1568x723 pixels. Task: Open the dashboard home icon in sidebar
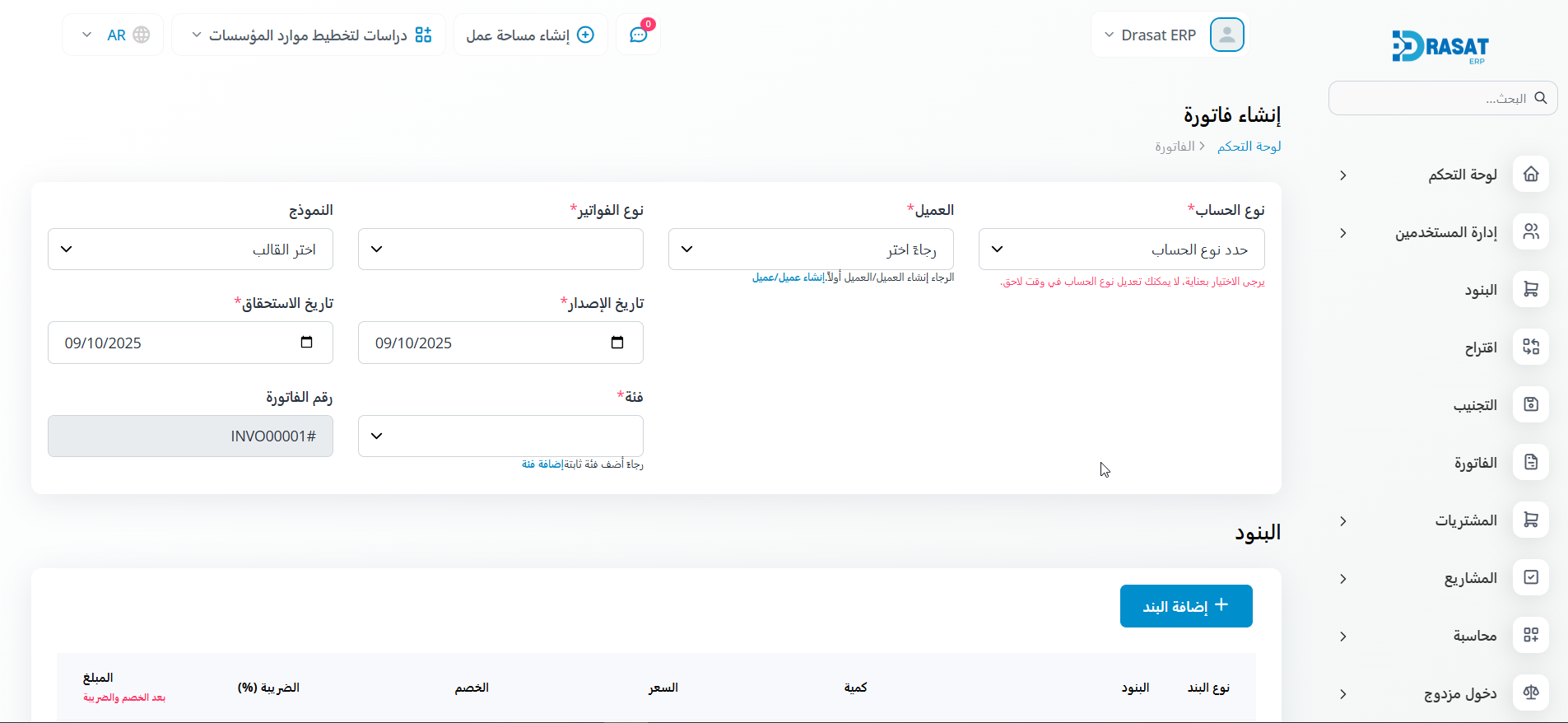(x=1530, y=175)
